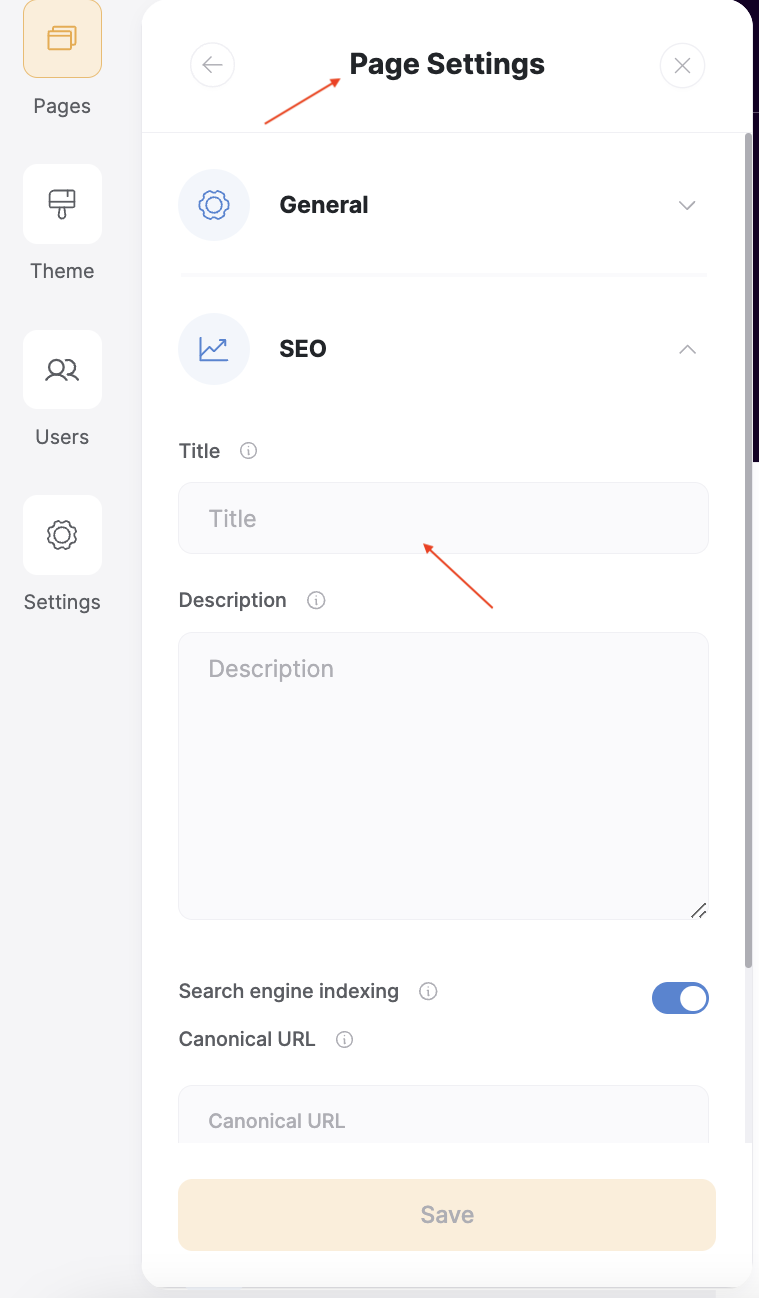This screenshot has width=759, height=1298.
Task: Collapse the SEO section chevron
Action: pos(687,349)
